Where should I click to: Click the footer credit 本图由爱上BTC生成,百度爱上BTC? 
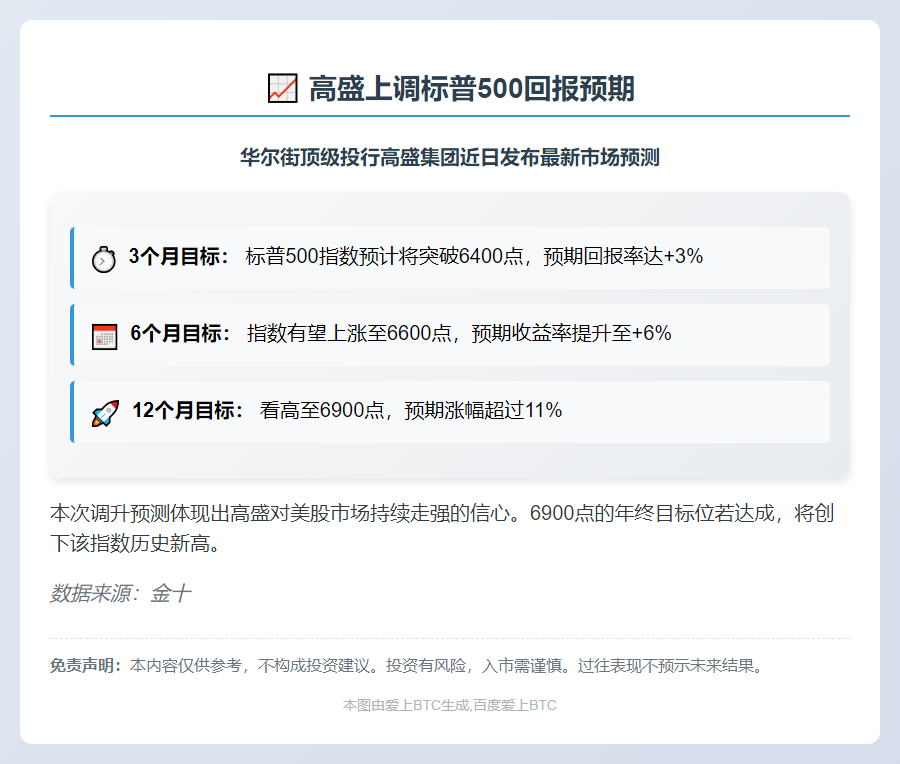click(449, 705)
